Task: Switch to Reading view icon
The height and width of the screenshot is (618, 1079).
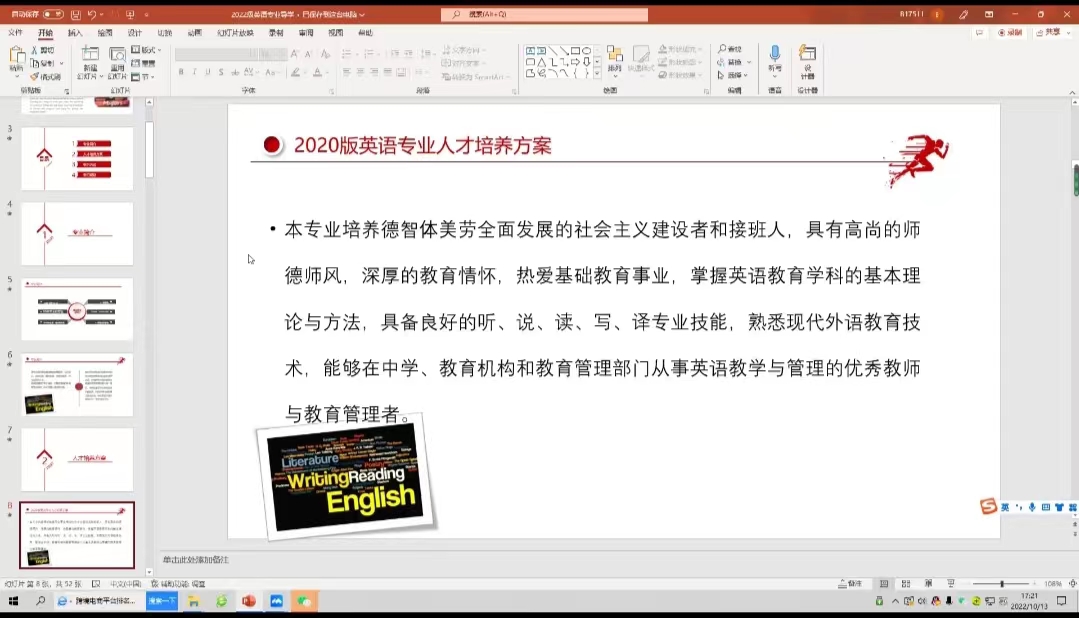Action: click(928, 584)
